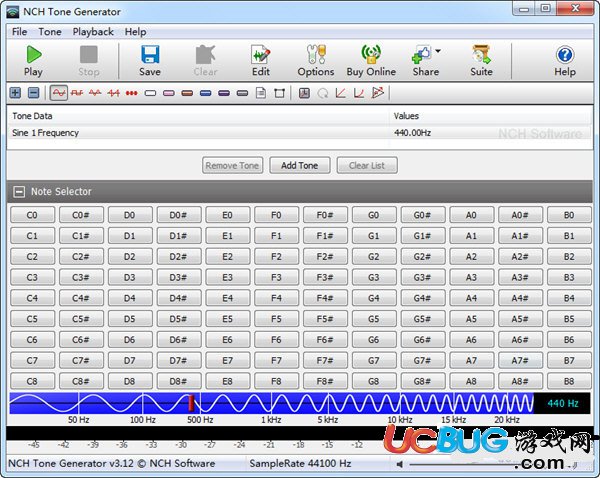The image size is (600, 478).
Task: Open the Options toolbar icon
Action: (x=316, y=54)
